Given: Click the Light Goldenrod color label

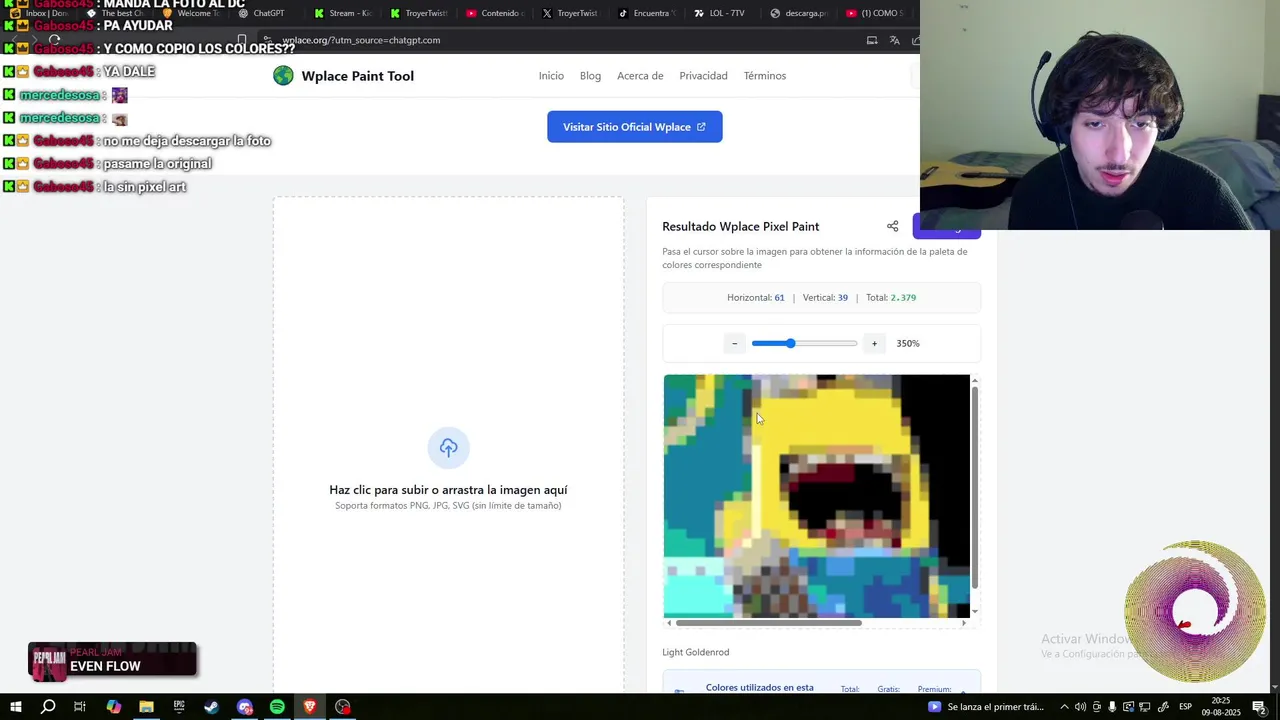Looking at the screenshot, I should pos(695,652).
